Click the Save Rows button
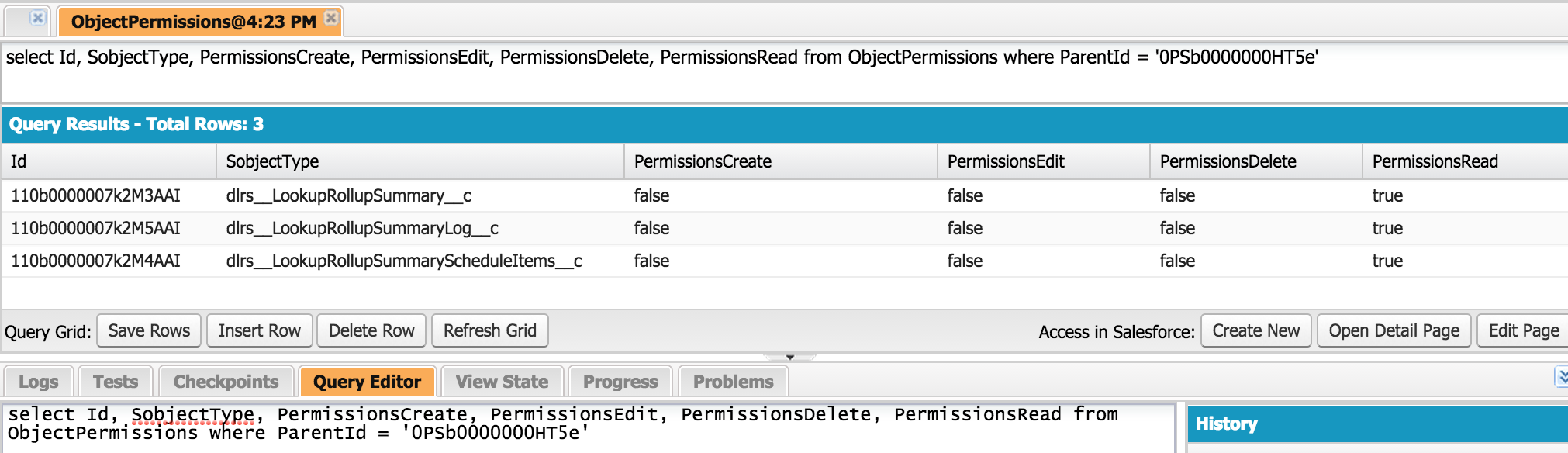The width and height of the screenshot is (1568, 453). (x=149, y=331)
